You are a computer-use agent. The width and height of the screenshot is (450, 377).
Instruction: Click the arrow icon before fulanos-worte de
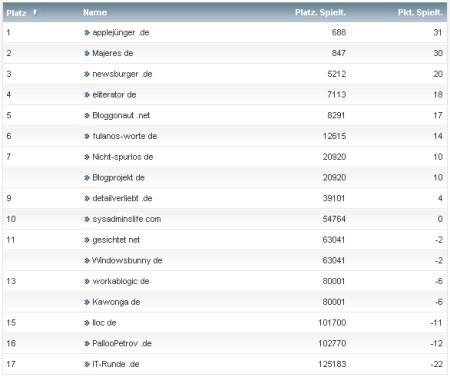[87, 136]
